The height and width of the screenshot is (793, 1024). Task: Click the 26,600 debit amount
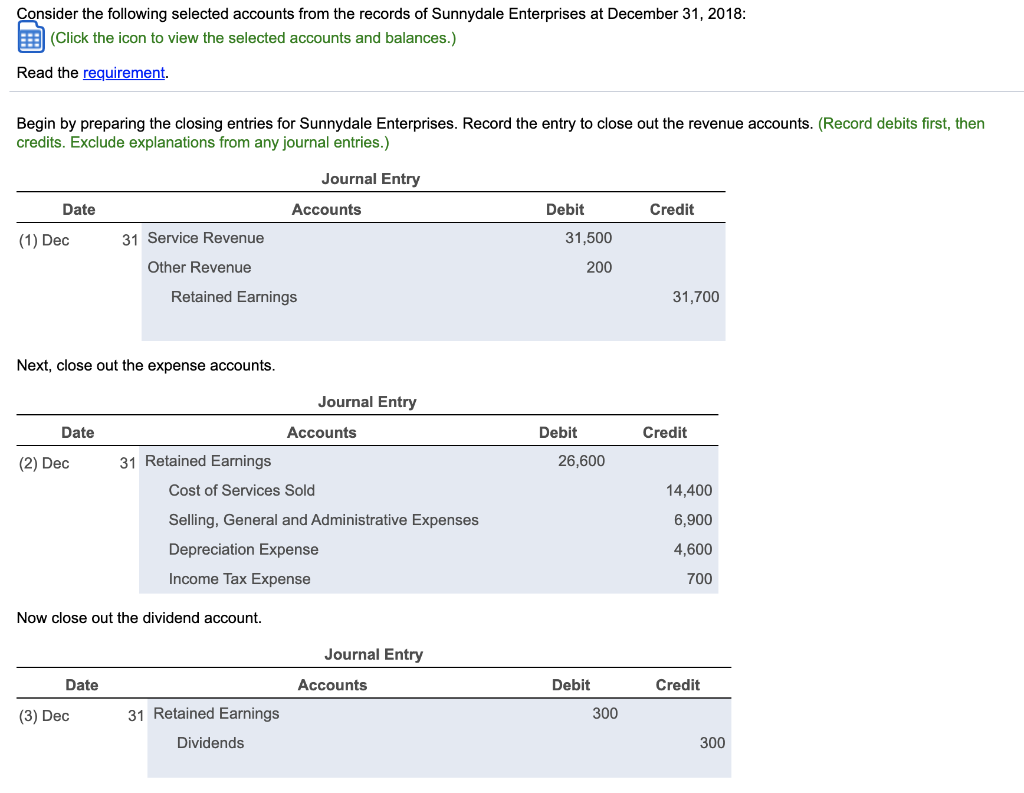(581, 461)
